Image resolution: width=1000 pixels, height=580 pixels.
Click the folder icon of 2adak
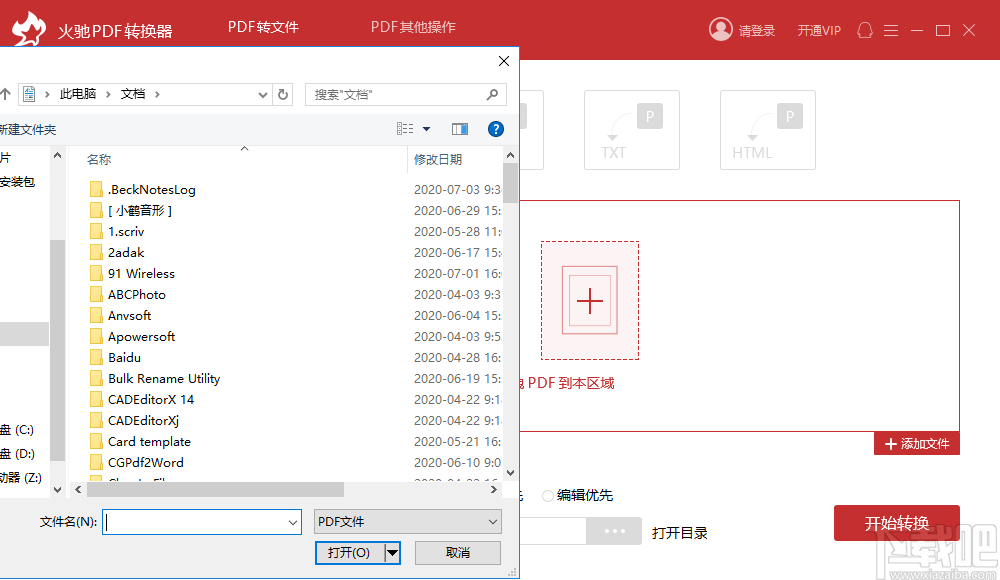point(96,252)
